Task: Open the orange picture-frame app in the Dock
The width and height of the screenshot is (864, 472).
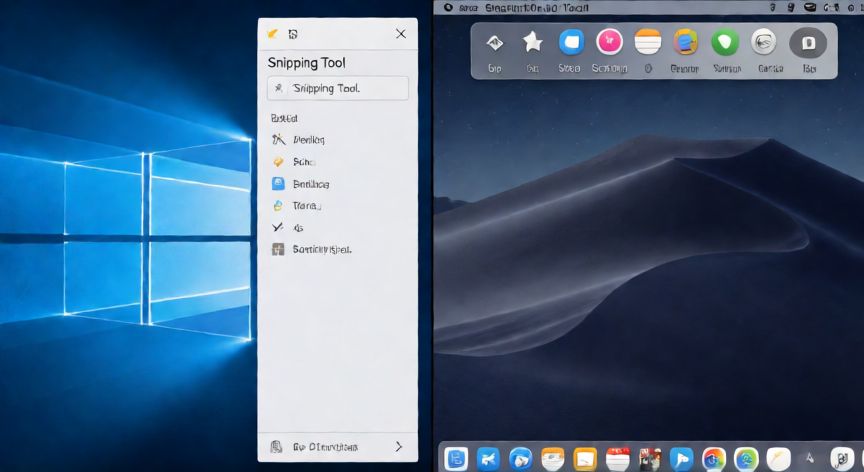Action: point(585,459)
